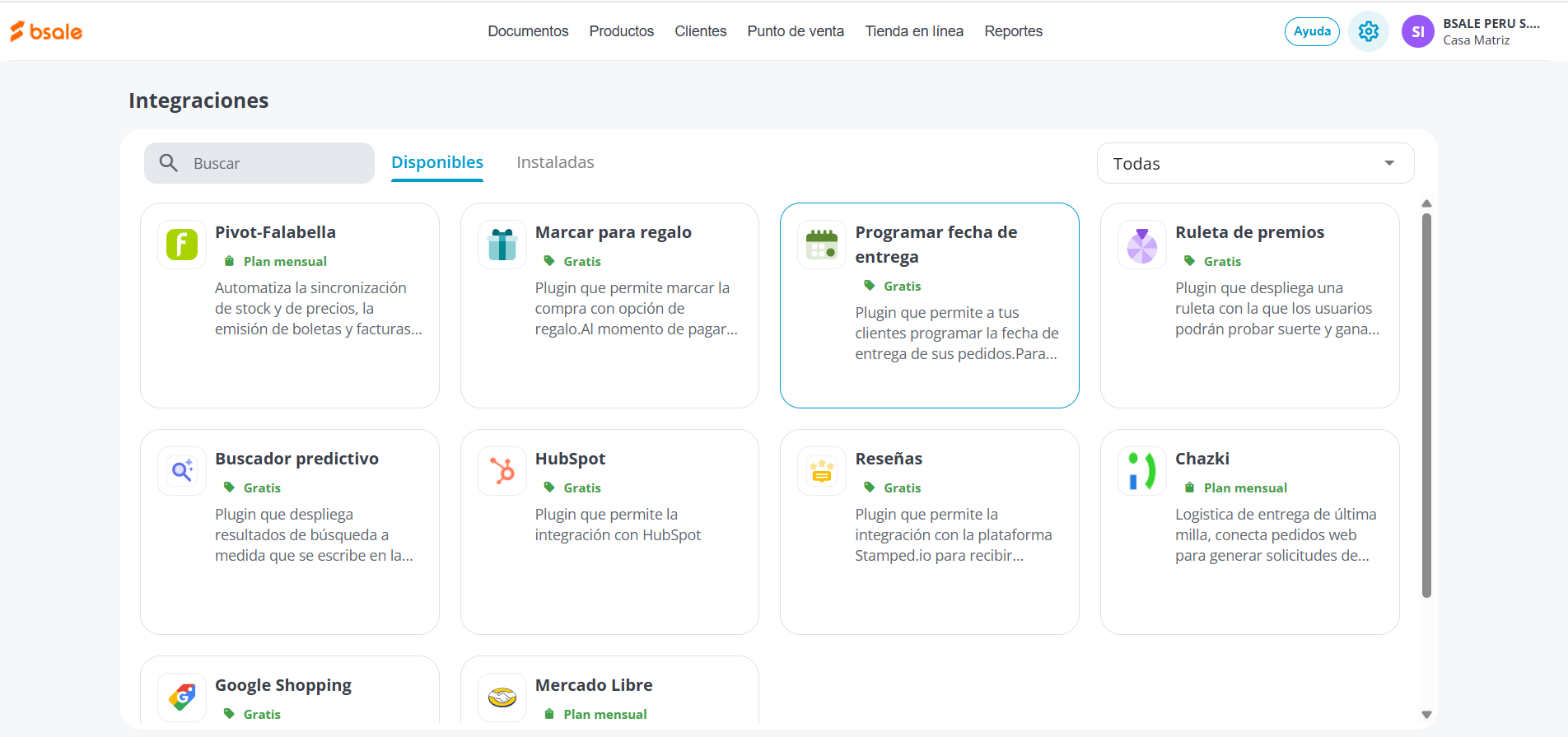This screenshot has height=737, width=1568.
Task: Click the scrollbar up arrow
Action: [1426, 203]
